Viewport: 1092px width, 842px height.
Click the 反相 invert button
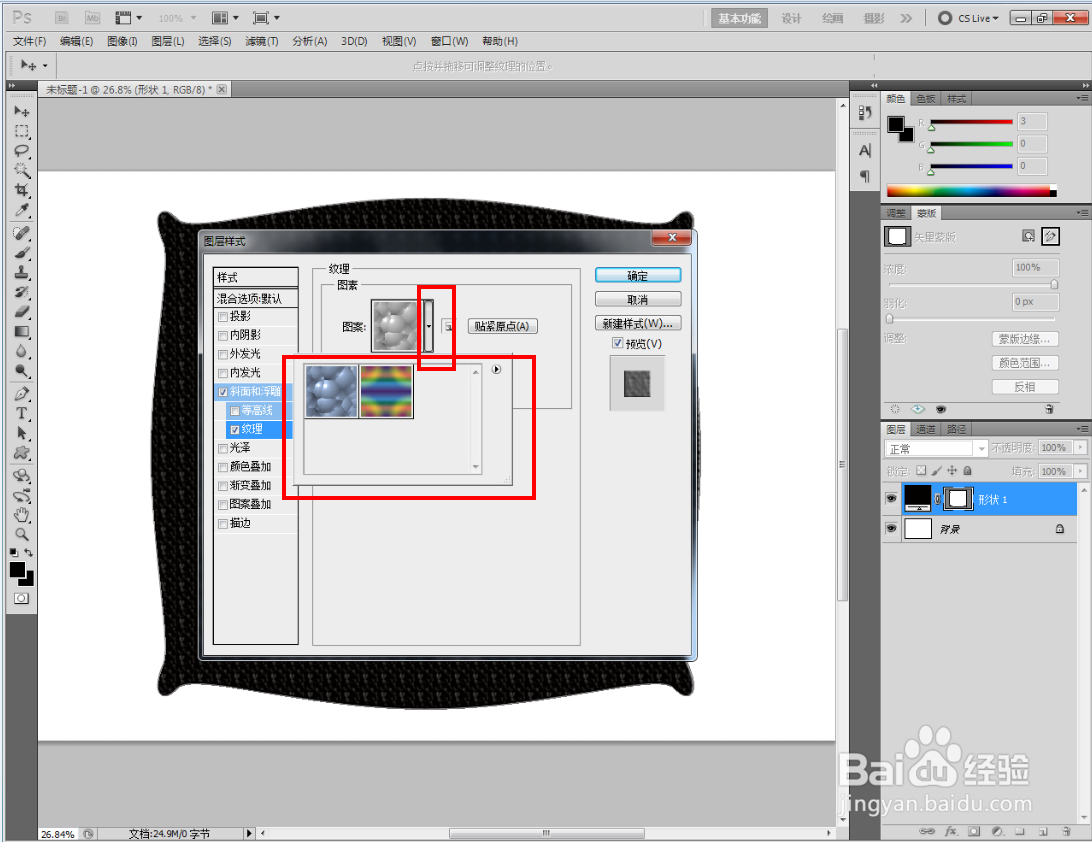coord(1025,387)
